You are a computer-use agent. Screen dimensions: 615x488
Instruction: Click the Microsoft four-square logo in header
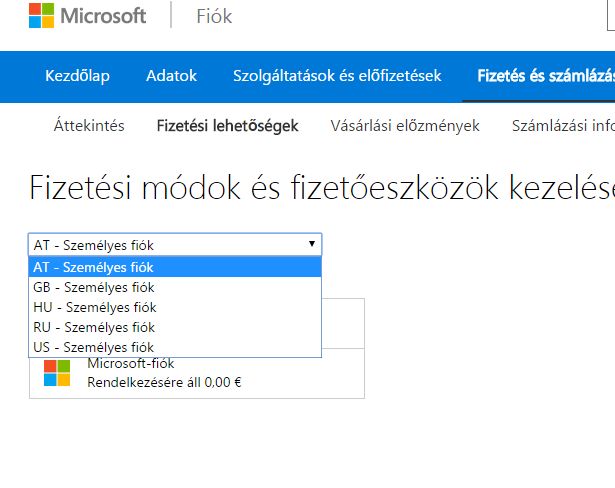[41, 16]
